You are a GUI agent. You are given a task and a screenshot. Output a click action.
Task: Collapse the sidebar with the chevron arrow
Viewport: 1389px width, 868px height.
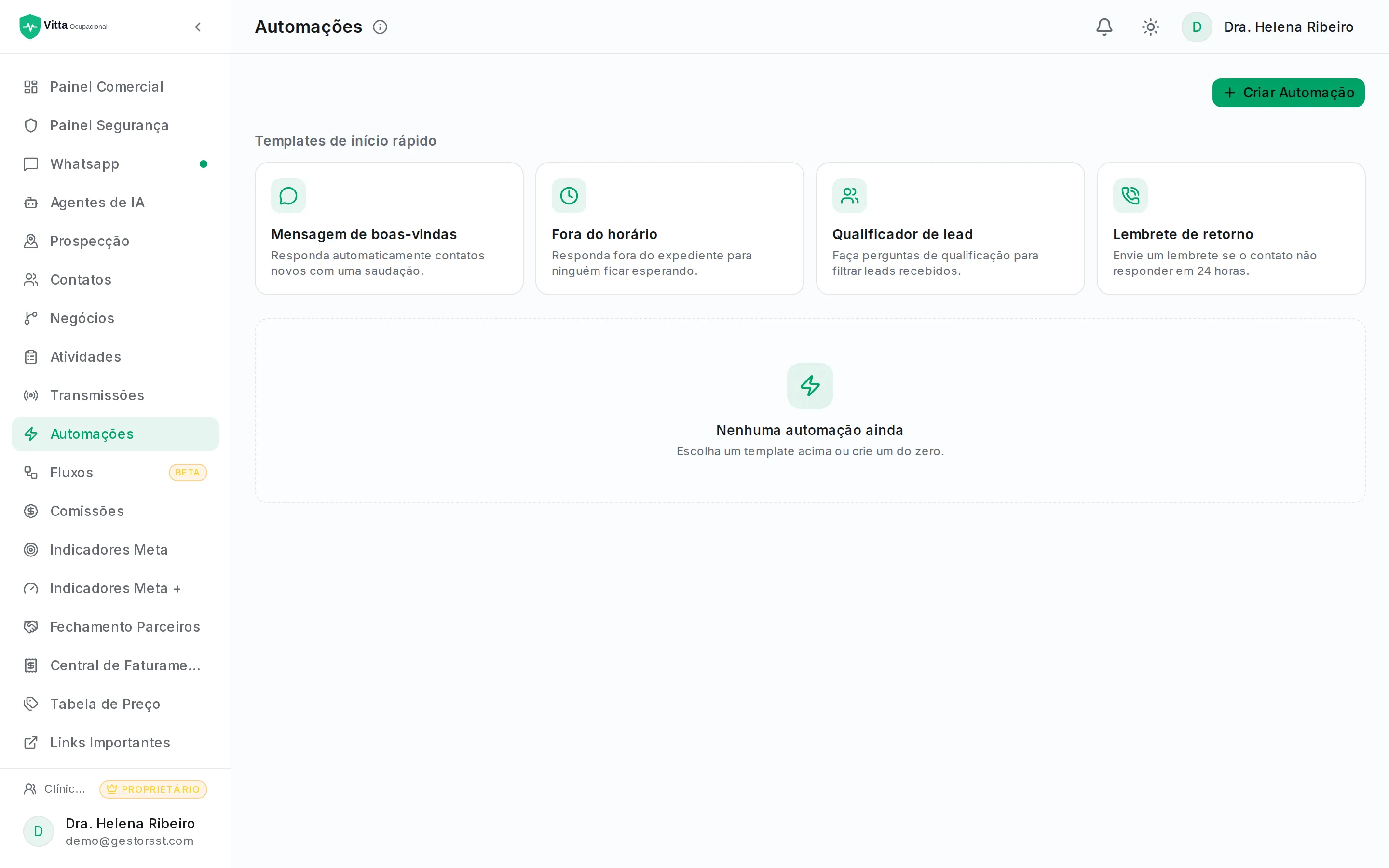[198, 27]
